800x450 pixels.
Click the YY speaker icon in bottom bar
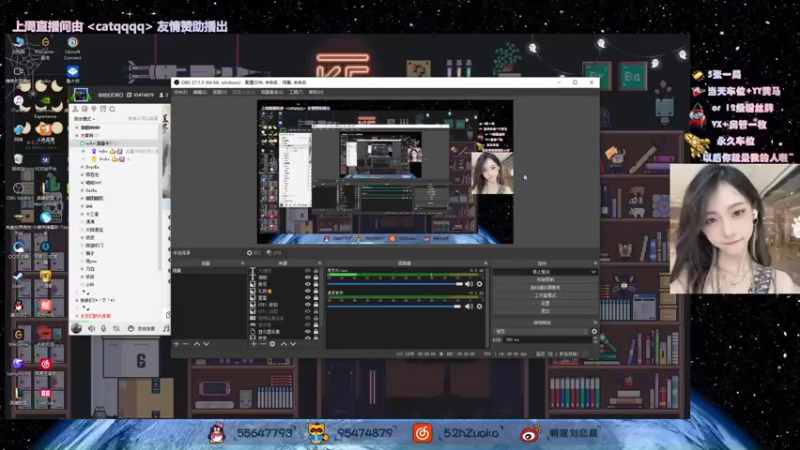click(x=91, y=329)
